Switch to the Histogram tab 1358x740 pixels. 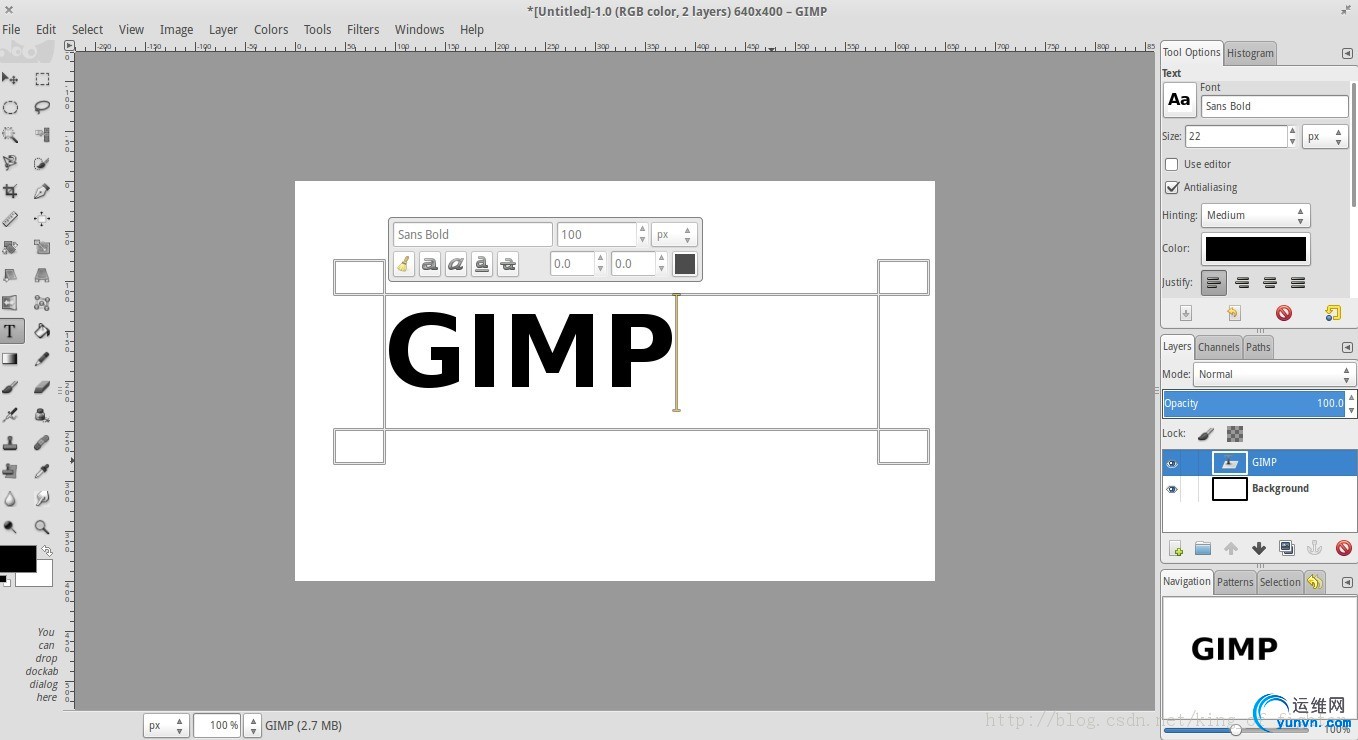point(1250,53)
